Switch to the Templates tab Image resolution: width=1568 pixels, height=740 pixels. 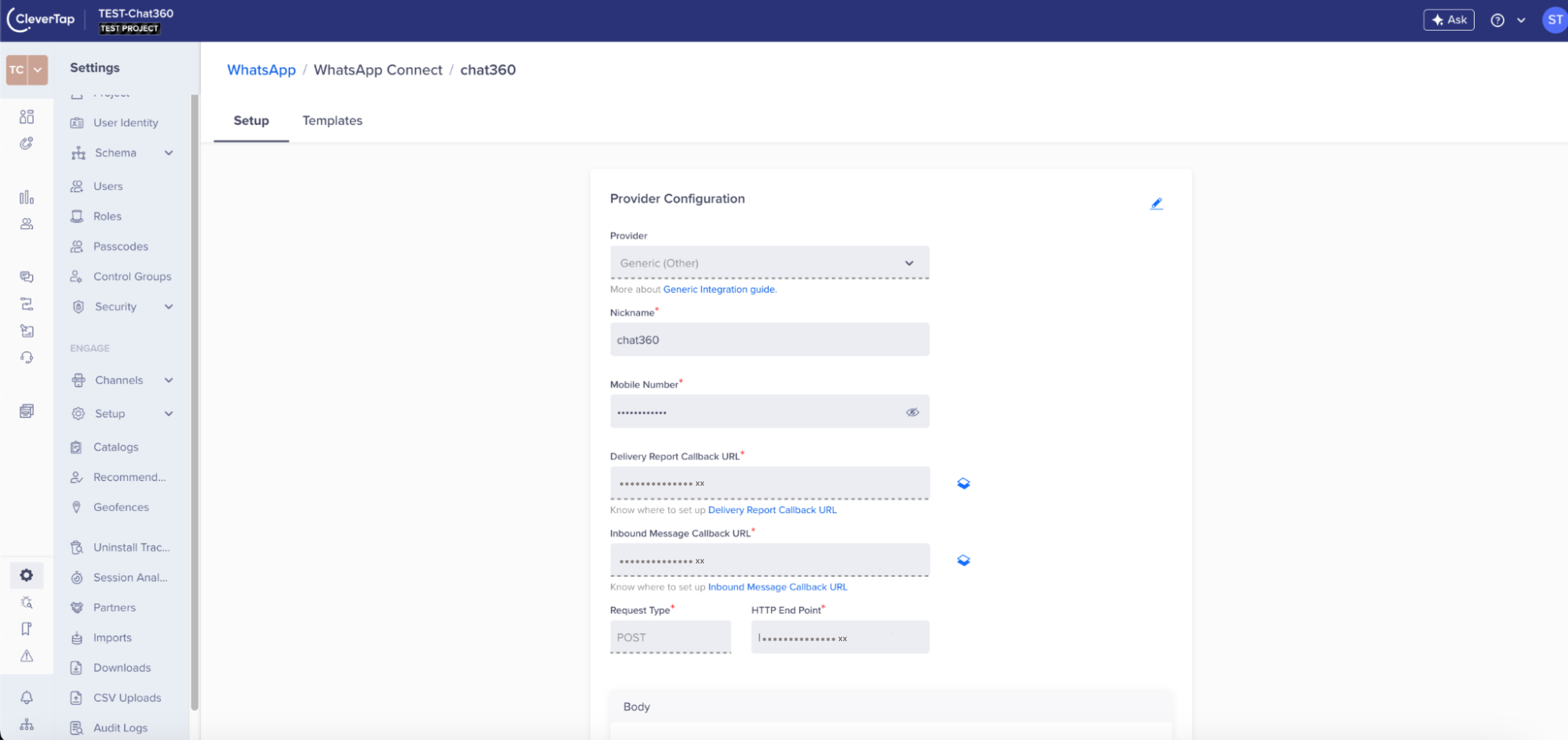coord(332,121)
